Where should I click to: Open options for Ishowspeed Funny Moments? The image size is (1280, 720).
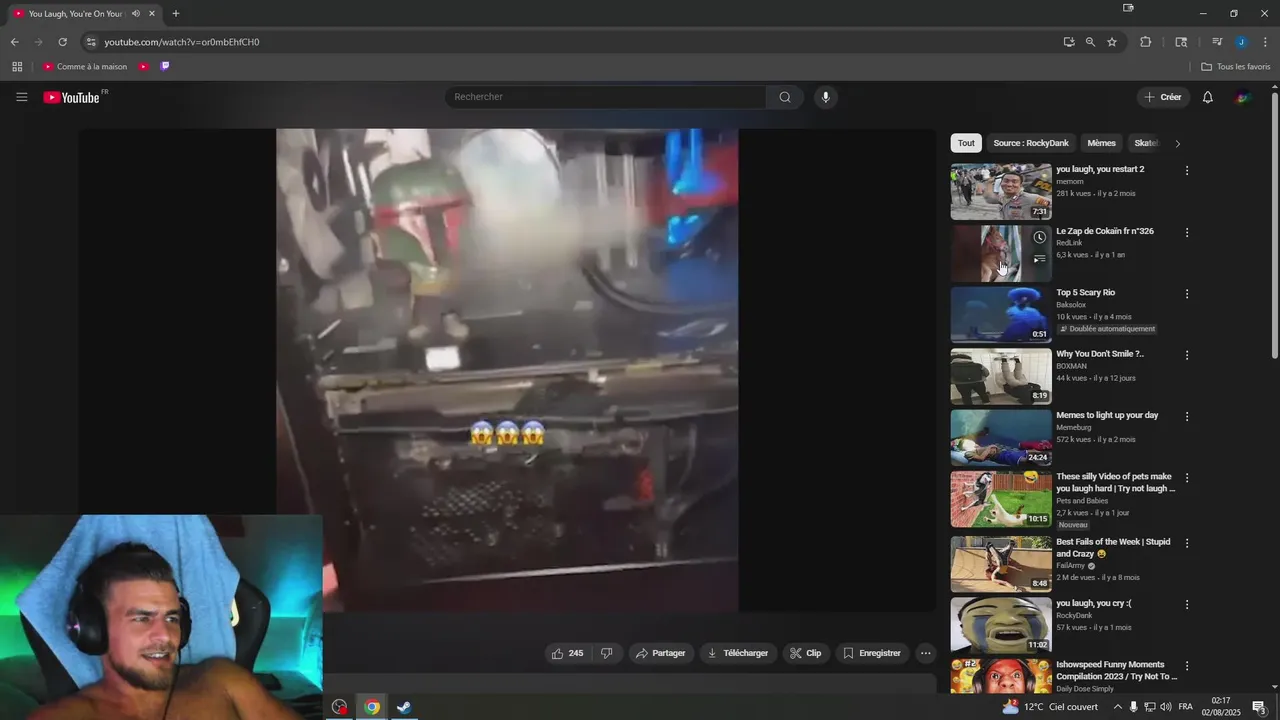[1187, 666]
